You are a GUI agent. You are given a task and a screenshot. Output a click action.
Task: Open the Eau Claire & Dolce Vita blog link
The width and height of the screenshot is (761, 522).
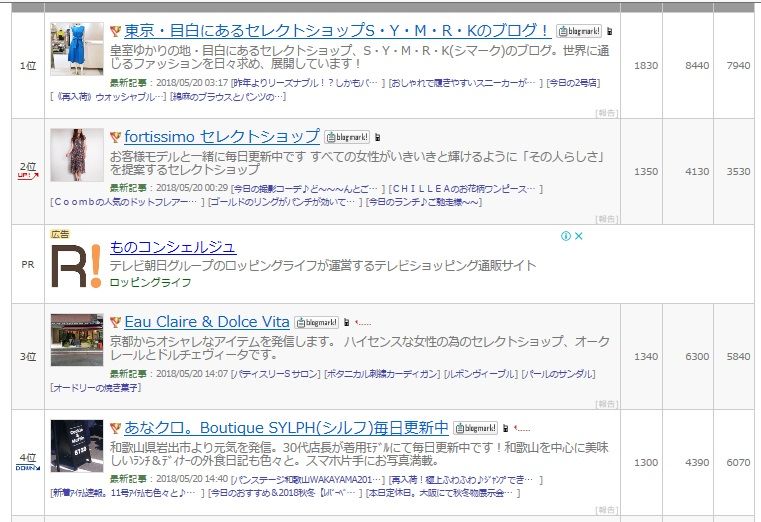[x=207, y=322]
